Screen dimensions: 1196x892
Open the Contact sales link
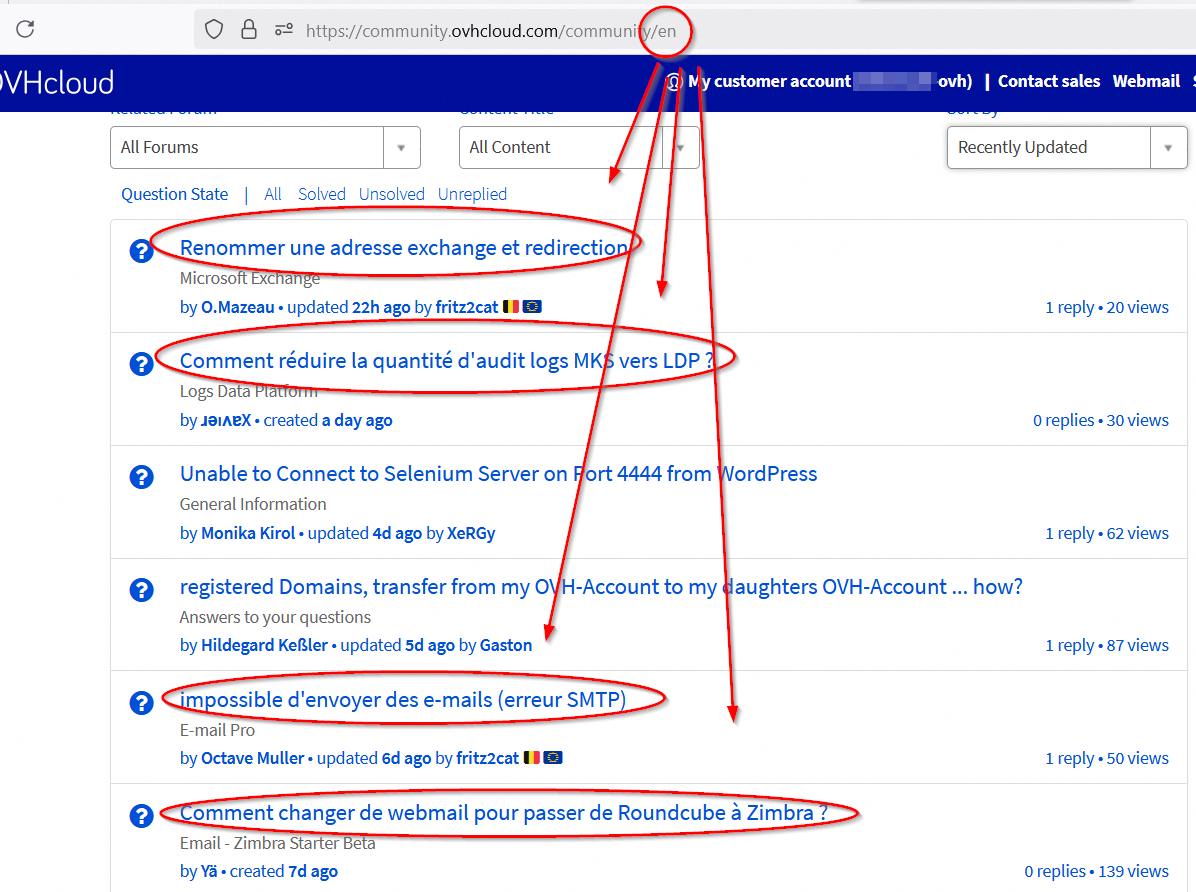(1048, 82)
